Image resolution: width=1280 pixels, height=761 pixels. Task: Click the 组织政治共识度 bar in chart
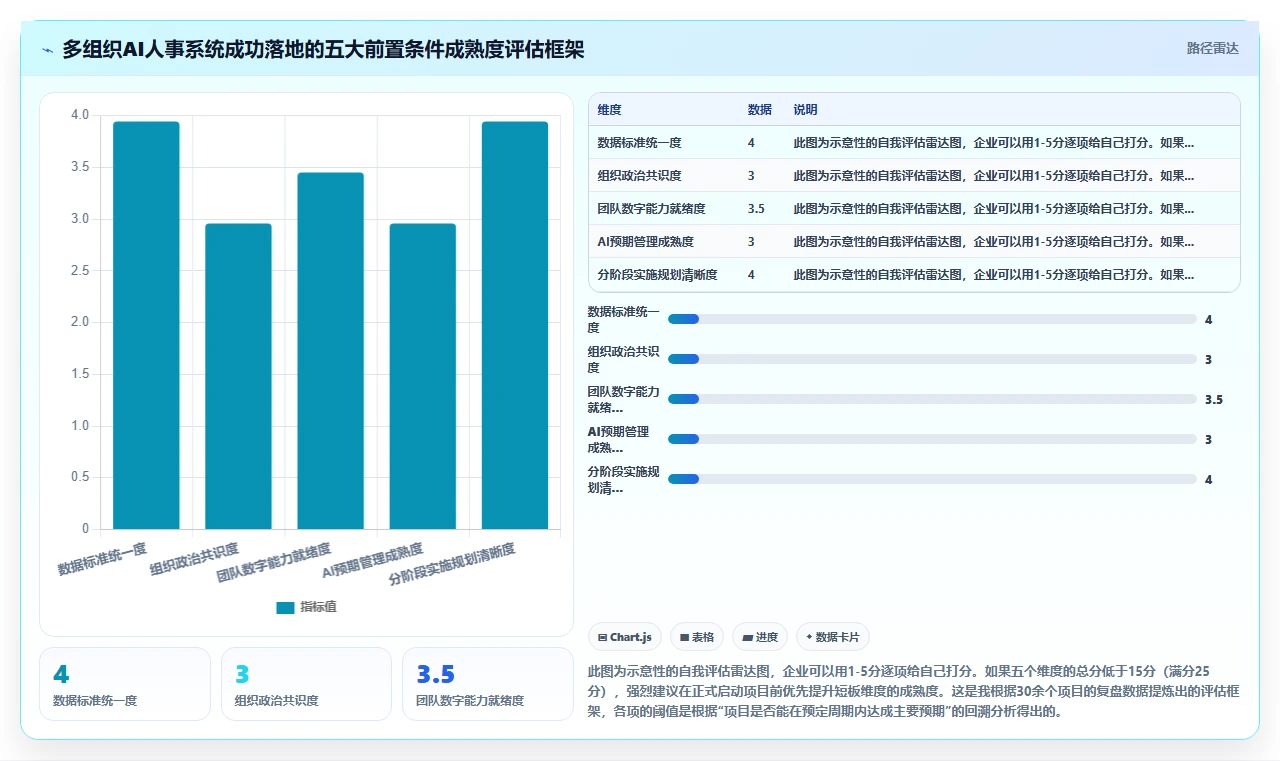pyautogui.click(x=238, y=376)
